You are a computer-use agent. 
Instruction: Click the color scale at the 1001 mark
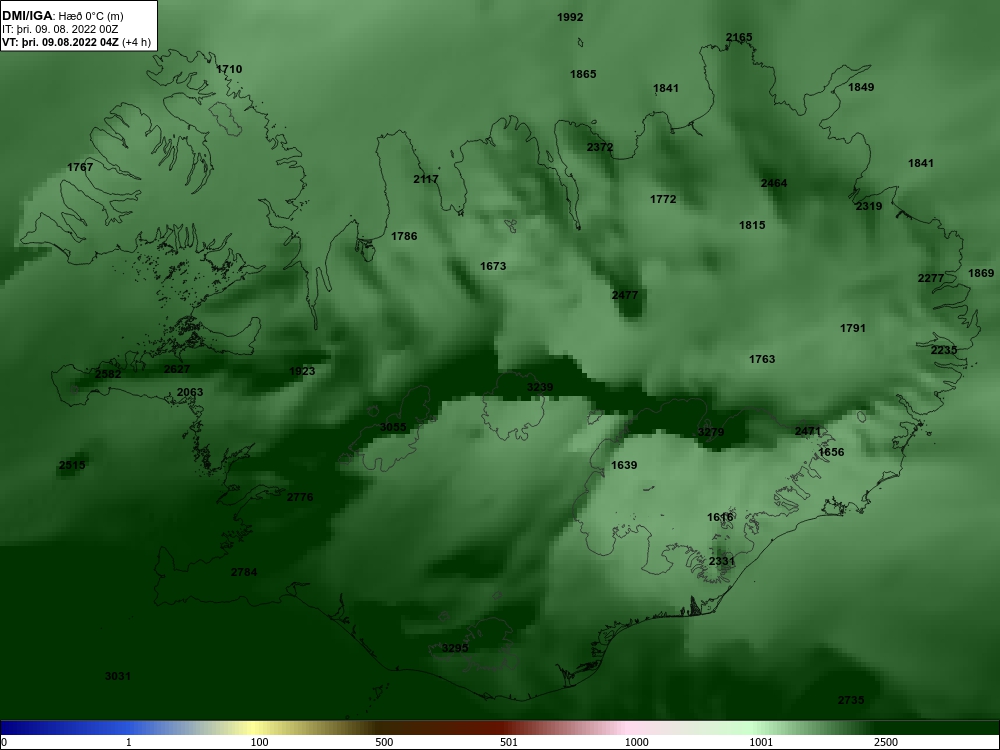[761, 742]
